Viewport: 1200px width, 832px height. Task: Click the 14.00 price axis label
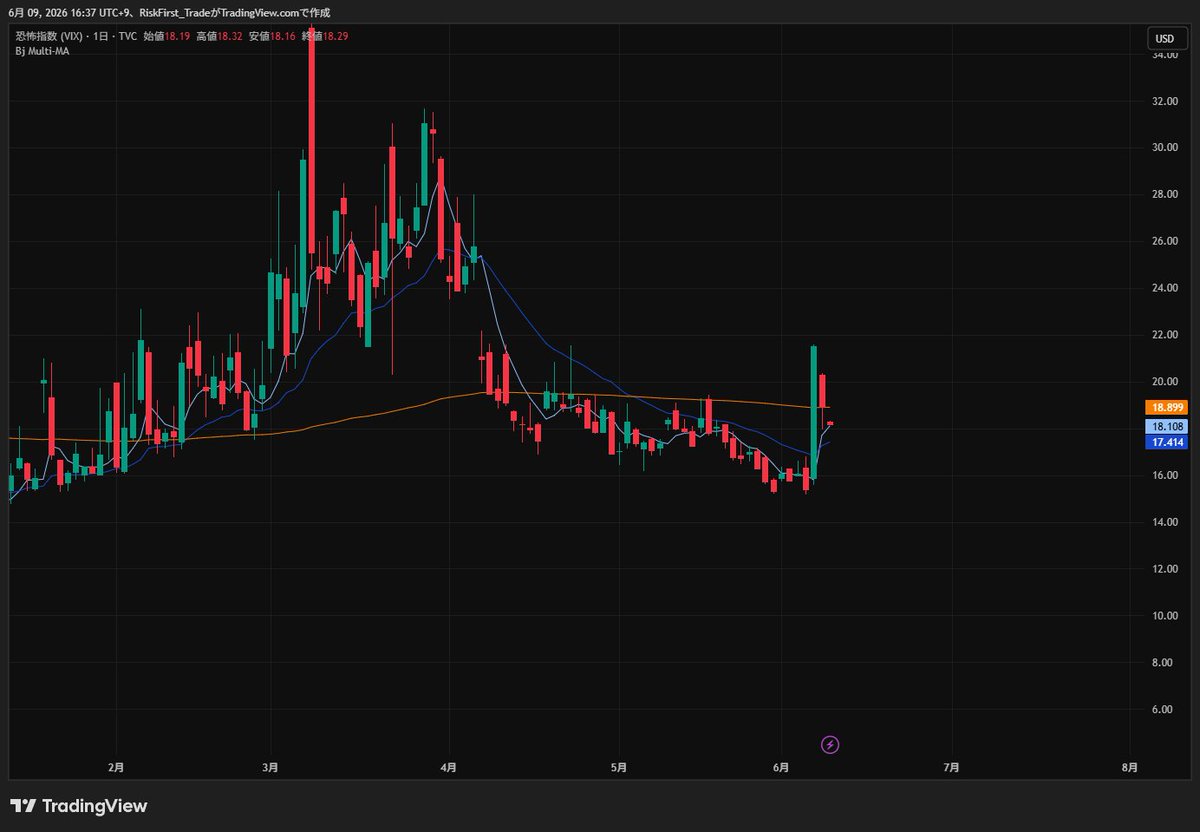point(1164,523)
